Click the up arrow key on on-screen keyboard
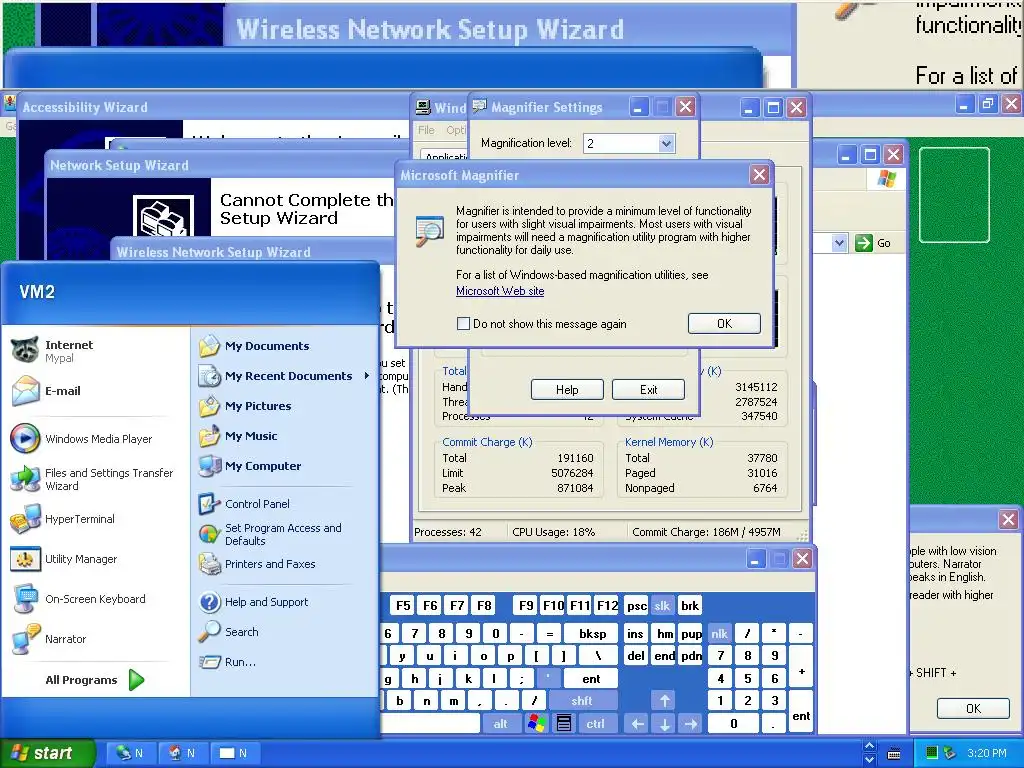 pyautogui.click(x=664, y=701)
